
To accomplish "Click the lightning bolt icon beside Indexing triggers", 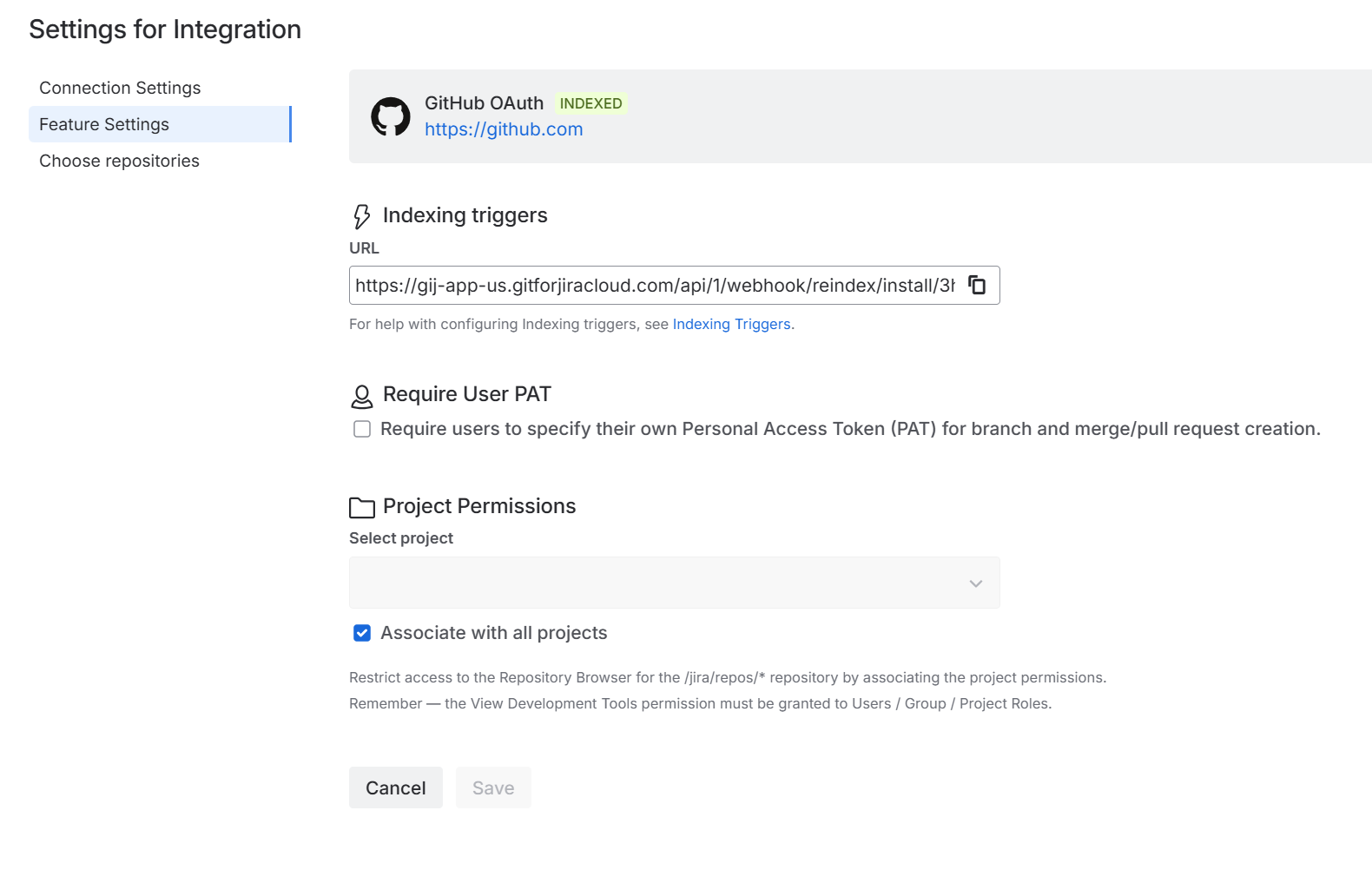I will pos(362,216).
